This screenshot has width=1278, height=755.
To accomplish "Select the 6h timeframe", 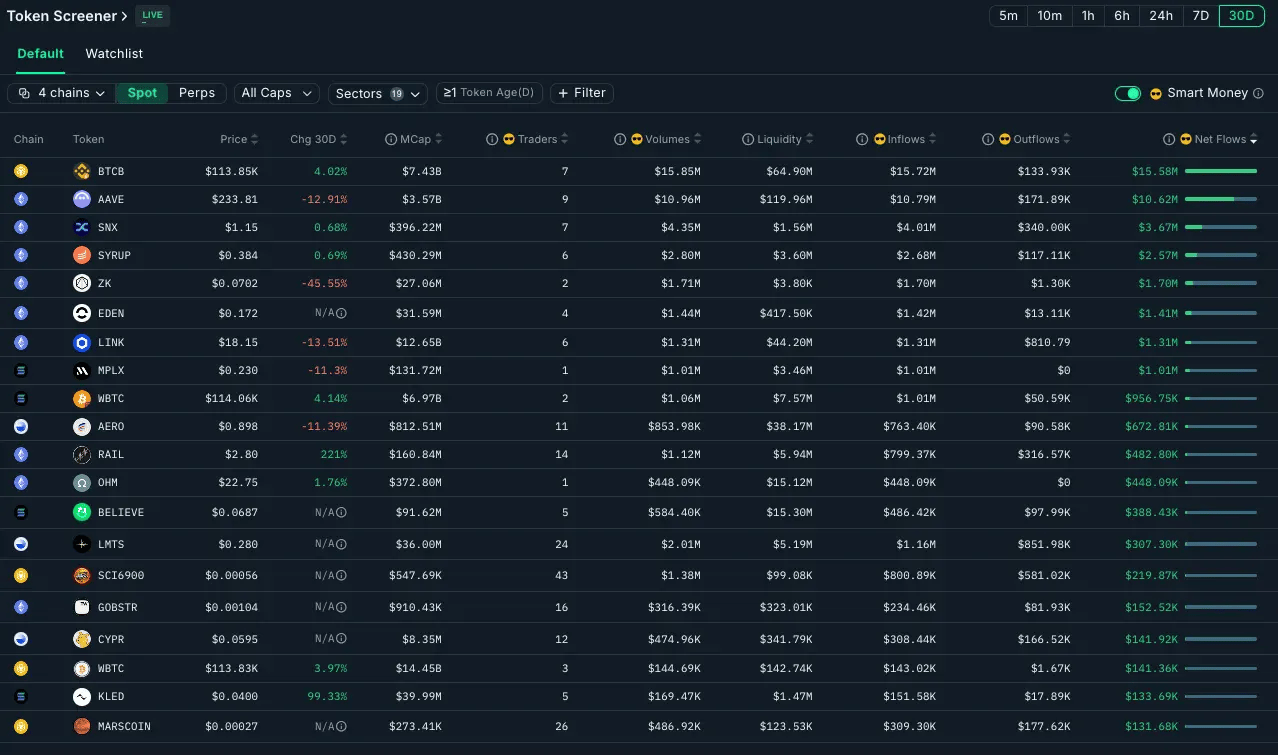I will click(x=1122, y=16).
